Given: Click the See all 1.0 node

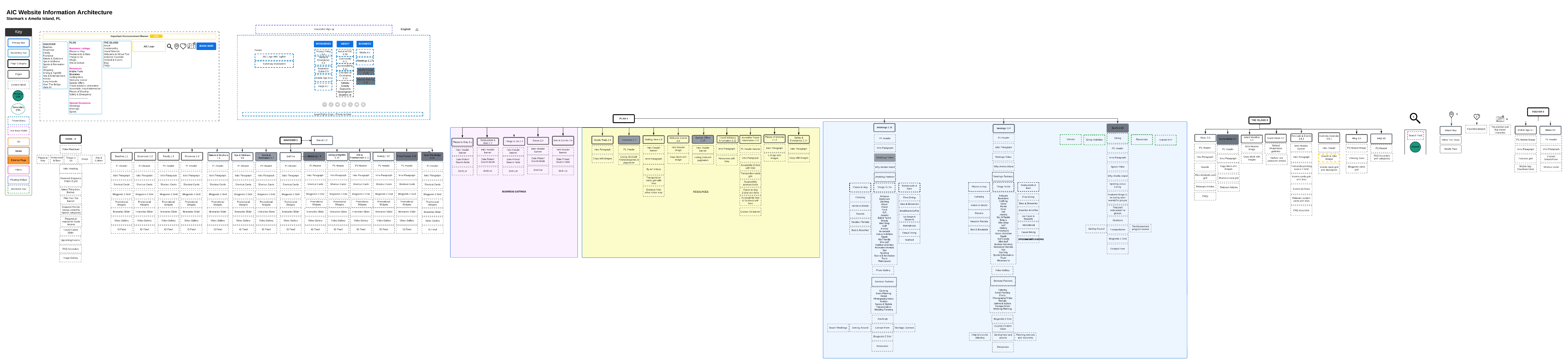Looking at the screenshot, I should (x=322, y=140).
